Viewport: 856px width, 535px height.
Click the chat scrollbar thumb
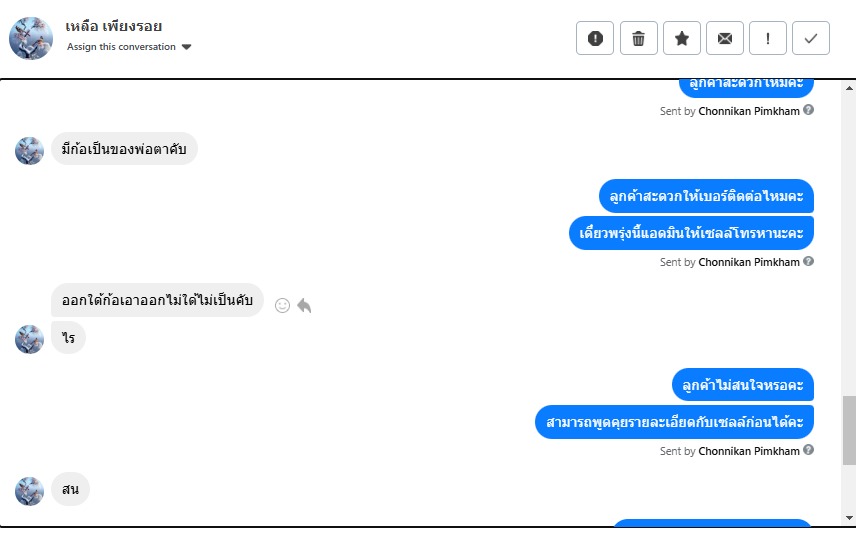(x=849, y=430)
